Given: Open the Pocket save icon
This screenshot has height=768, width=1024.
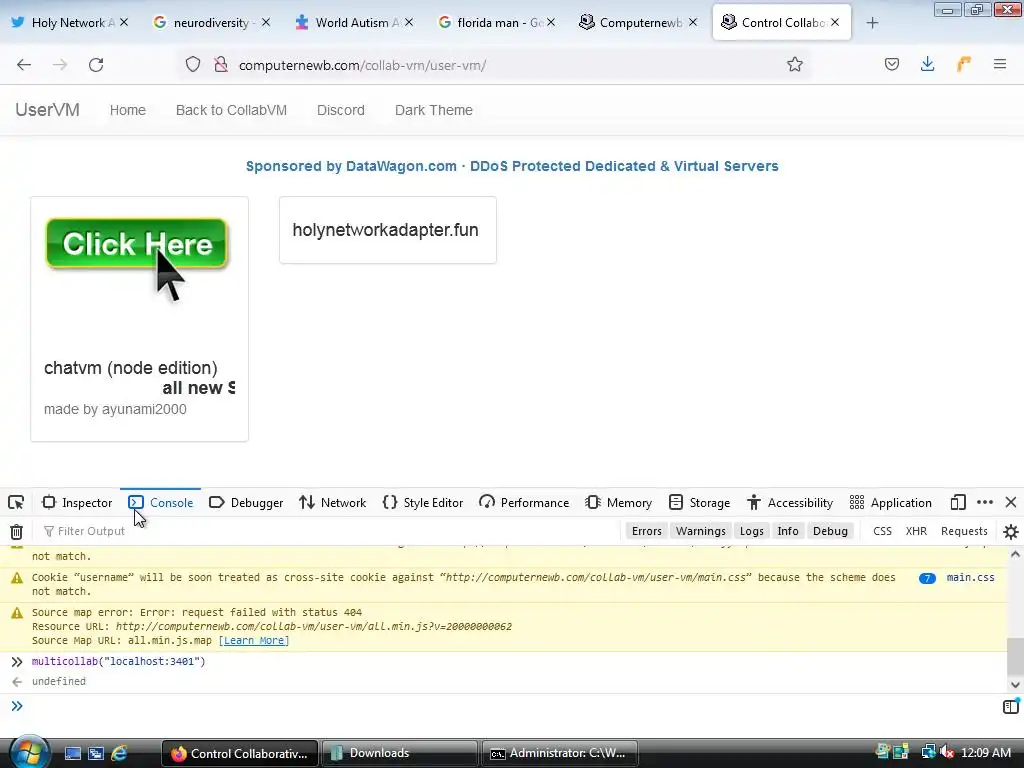Looking at the screenshot, I should 891,64.
